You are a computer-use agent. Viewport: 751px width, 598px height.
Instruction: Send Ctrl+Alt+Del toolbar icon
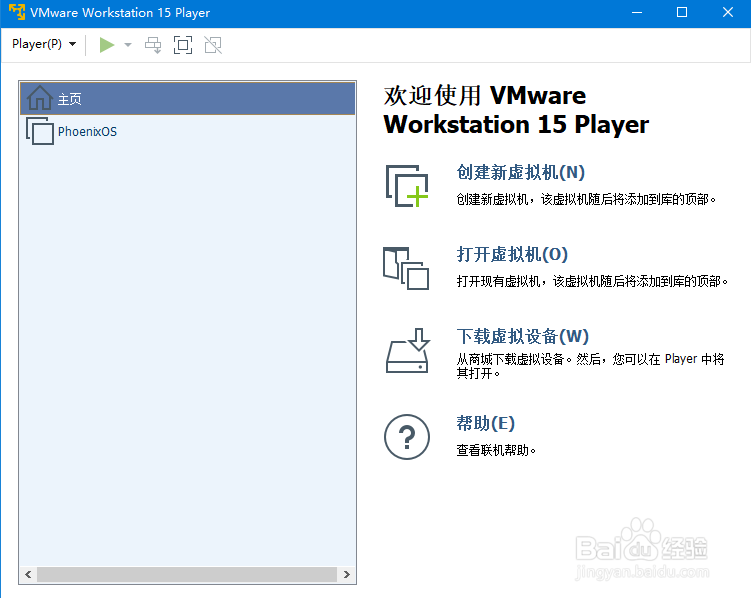coord(153,45)
